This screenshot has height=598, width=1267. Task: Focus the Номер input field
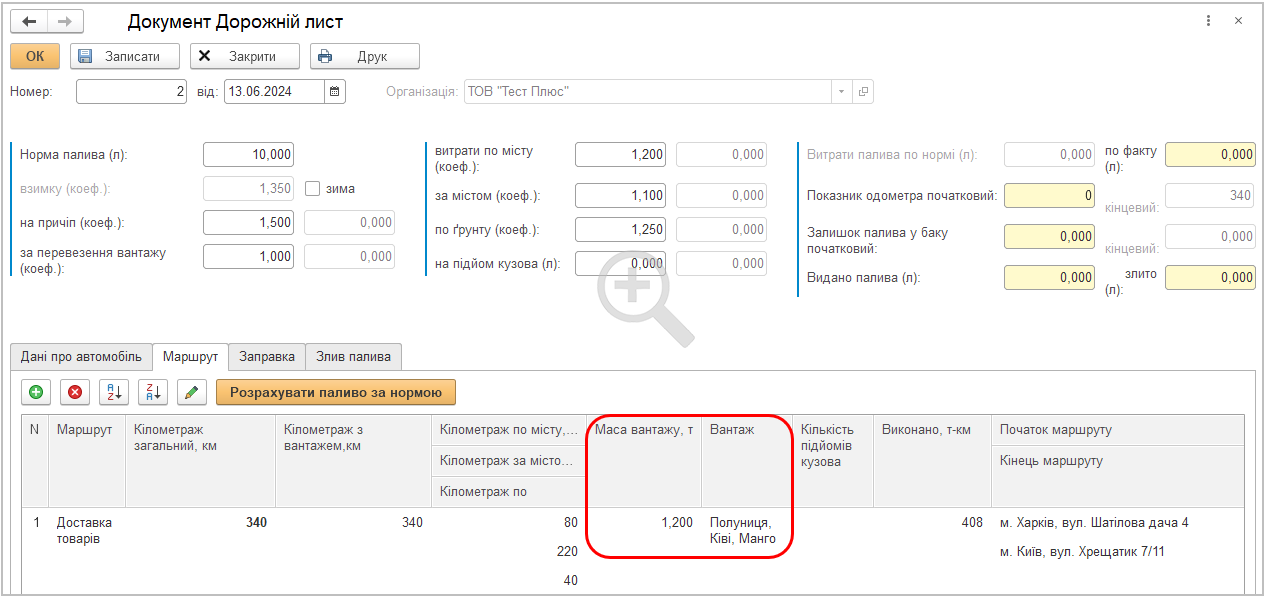coord(132,91)
